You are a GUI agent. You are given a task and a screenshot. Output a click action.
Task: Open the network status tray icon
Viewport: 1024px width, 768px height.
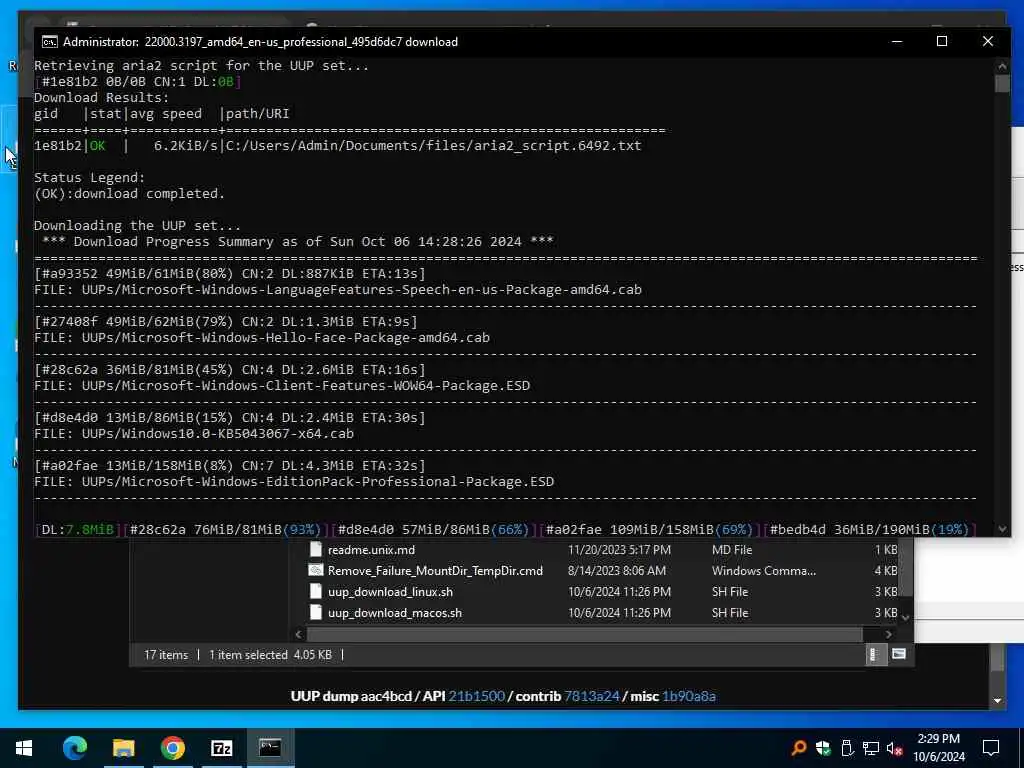pyautogui.click(x=871, y=748)
